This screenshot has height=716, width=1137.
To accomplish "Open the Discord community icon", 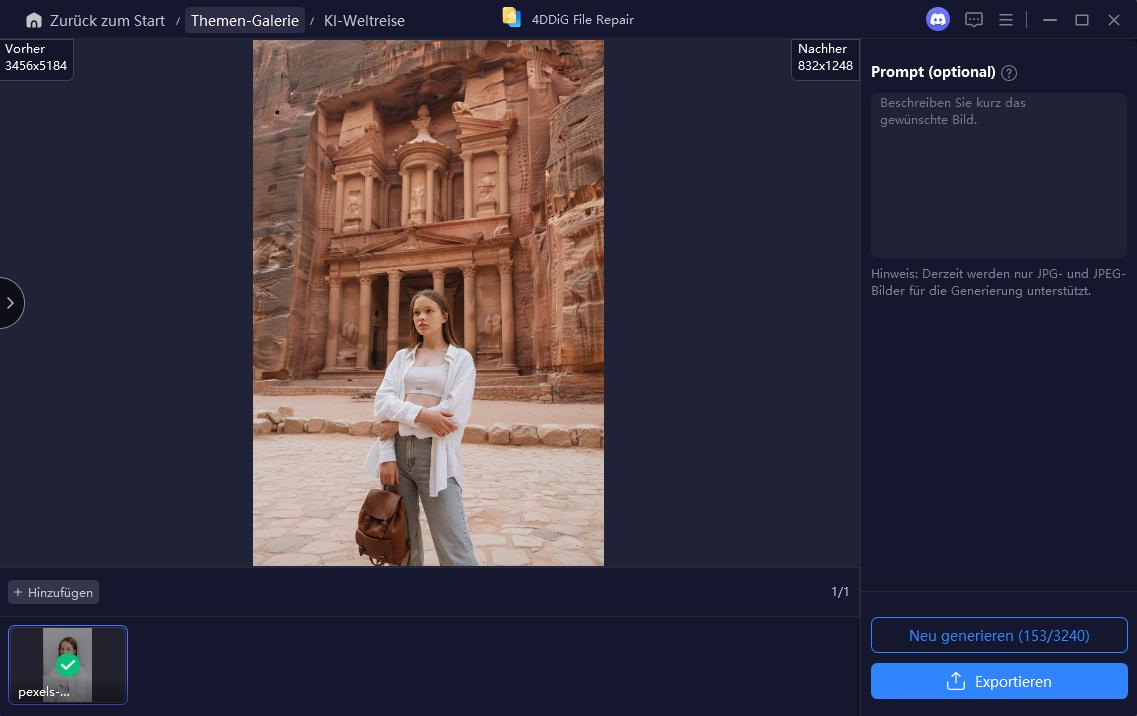I will point(937,20).
